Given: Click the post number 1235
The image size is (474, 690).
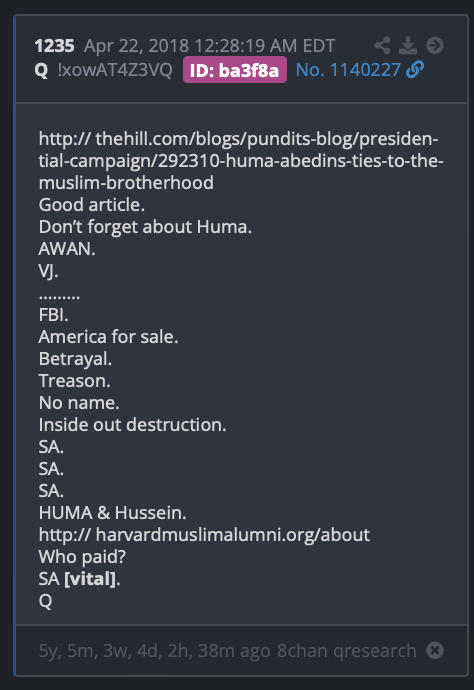Looking at the screenshot, I should pyautogui.click(x=54, y=46).
